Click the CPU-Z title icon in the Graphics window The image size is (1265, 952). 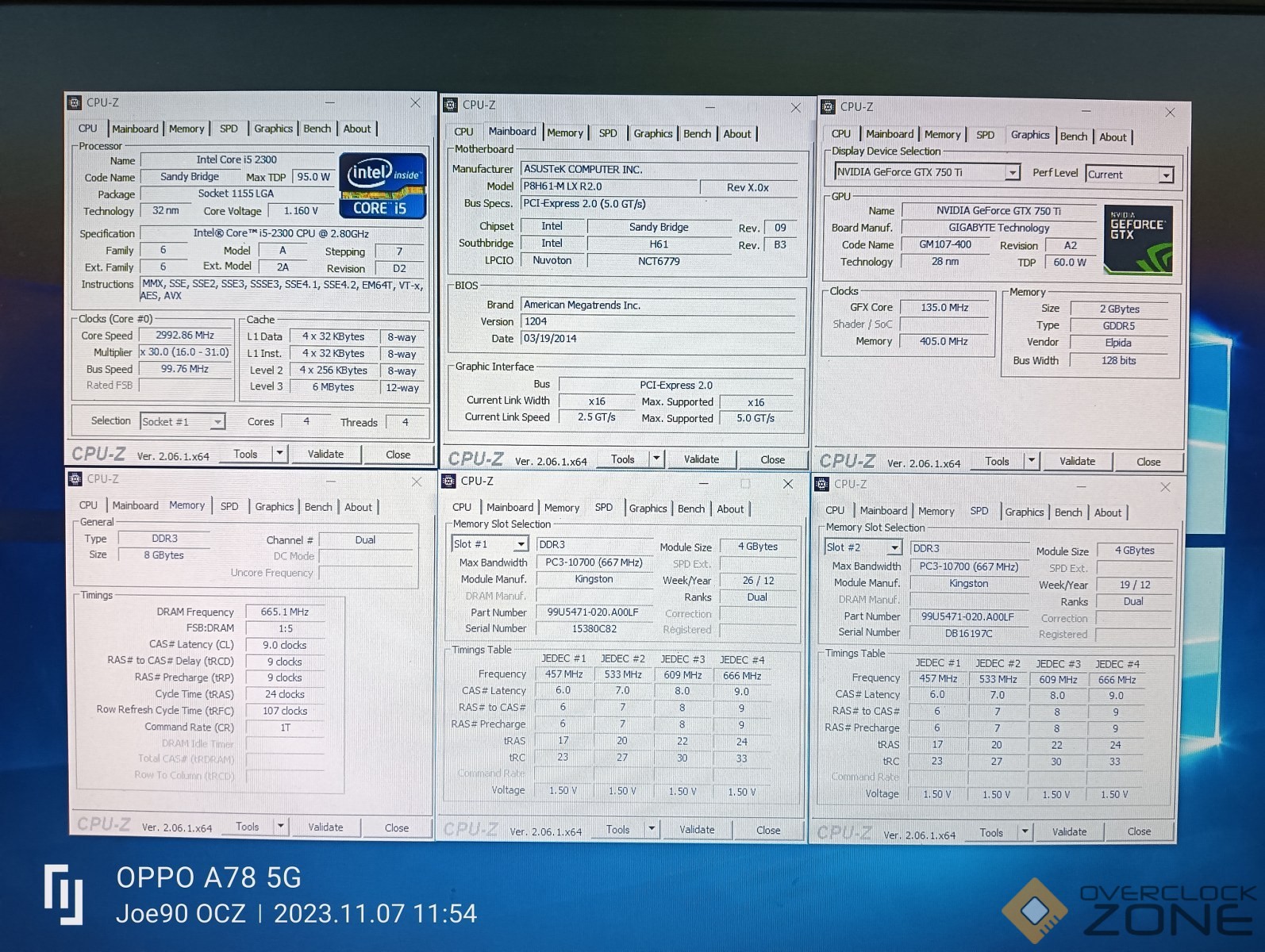tap(828, 106)
